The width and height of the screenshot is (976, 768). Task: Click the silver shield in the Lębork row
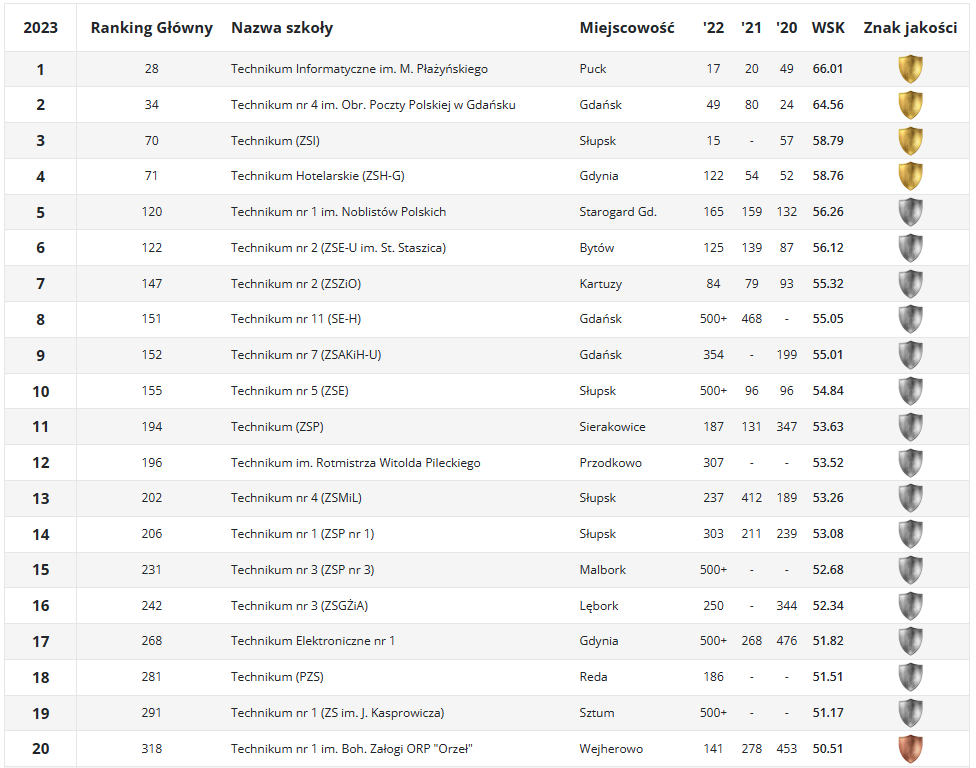coord(910,606)
